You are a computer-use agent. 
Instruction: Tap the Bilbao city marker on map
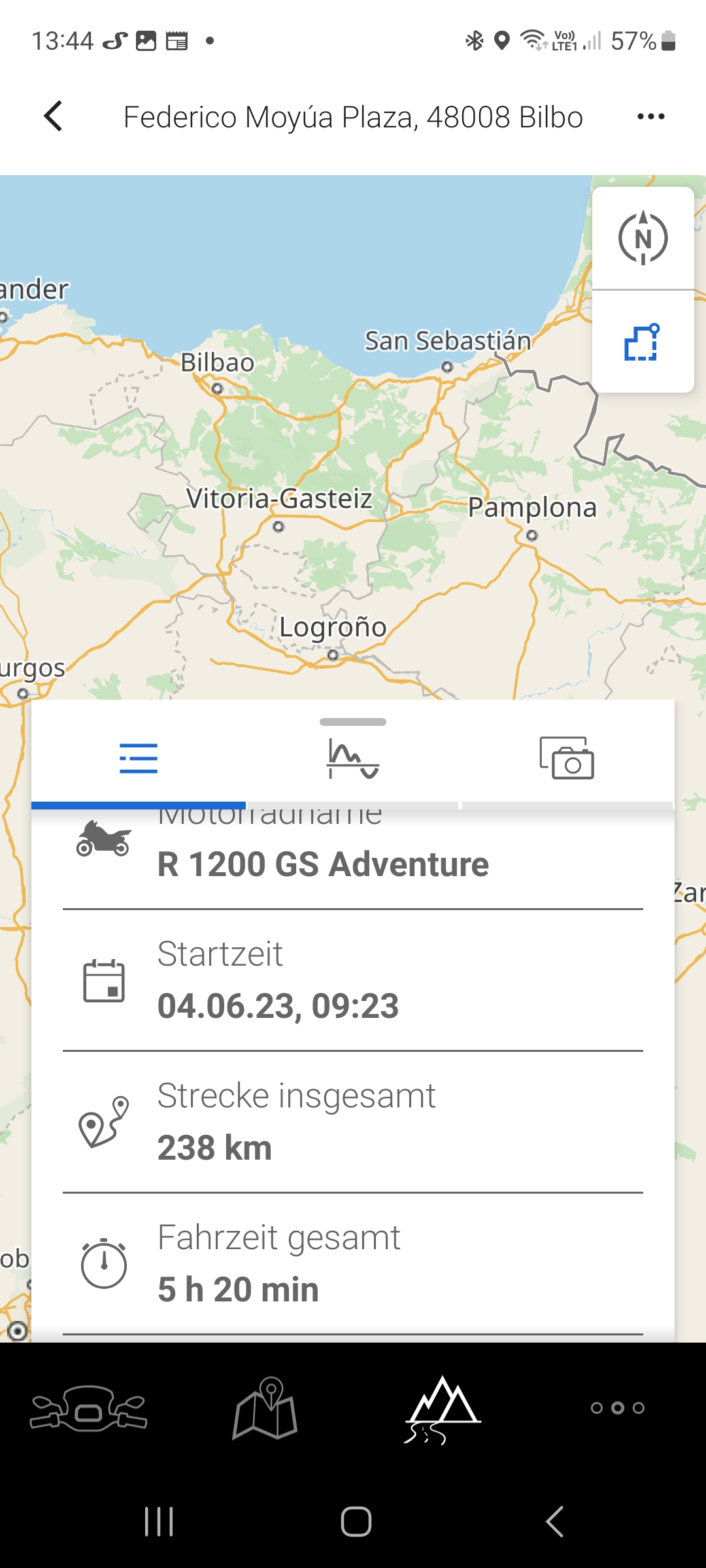click(218, 388)
